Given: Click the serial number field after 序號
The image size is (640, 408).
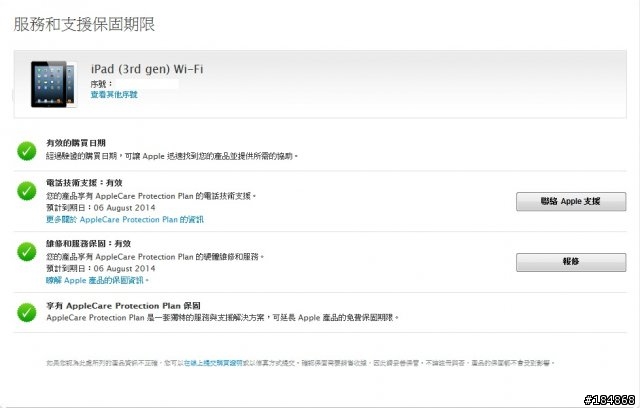Looking at the screenshot, I should coord(147,84).
